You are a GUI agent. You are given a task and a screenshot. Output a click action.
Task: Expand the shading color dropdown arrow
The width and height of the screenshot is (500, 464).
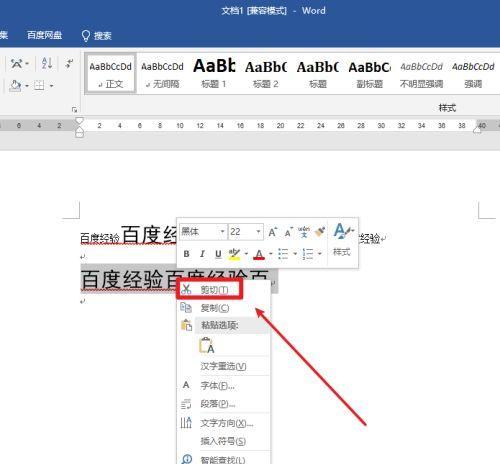pos(27,86)
